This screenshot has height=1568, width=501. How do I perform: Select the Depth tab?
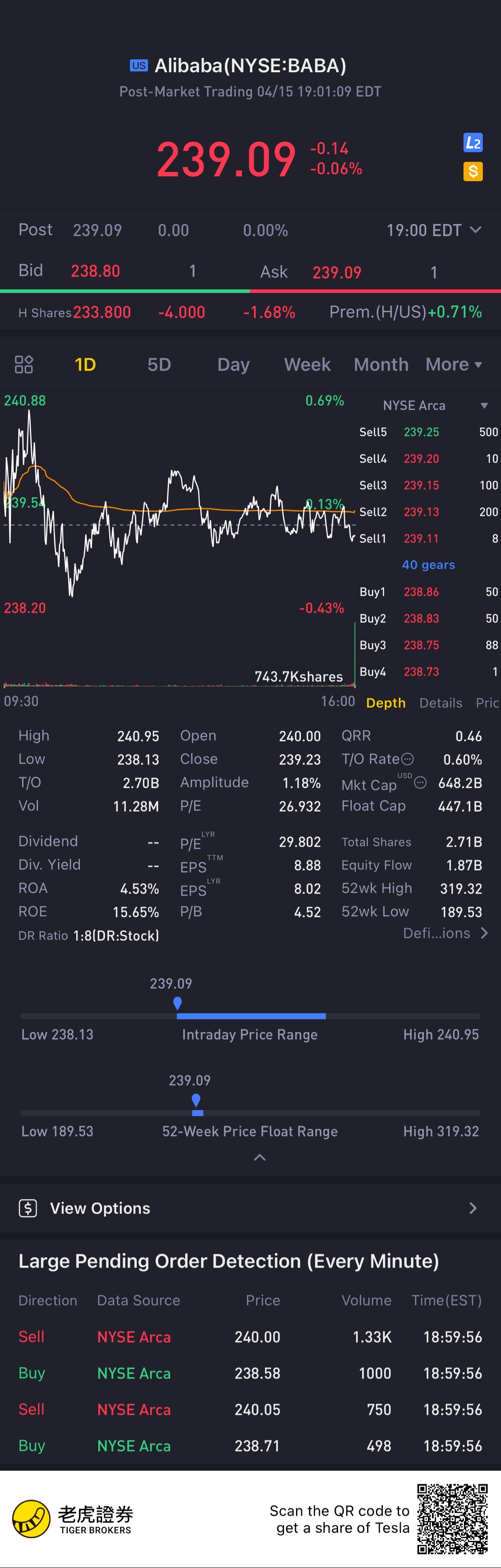point(386,703)
